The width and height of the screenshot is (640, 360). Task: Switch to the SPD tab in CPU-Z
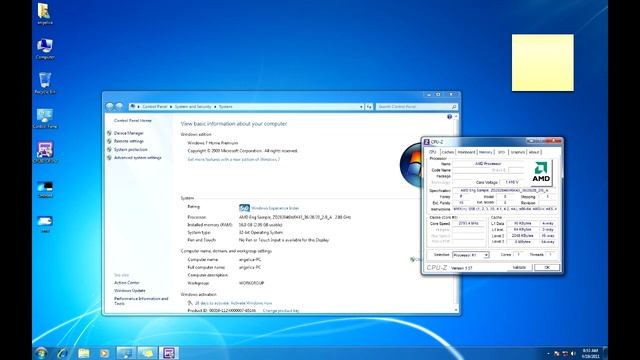pyautogui.click(x=501, y=152)
